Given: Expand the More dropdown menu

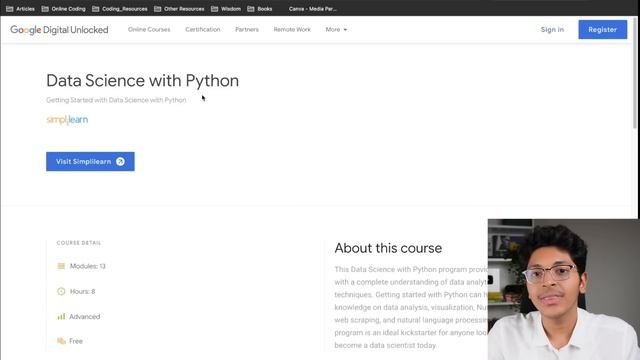Looking at the screenshot, I should point(336,29).
